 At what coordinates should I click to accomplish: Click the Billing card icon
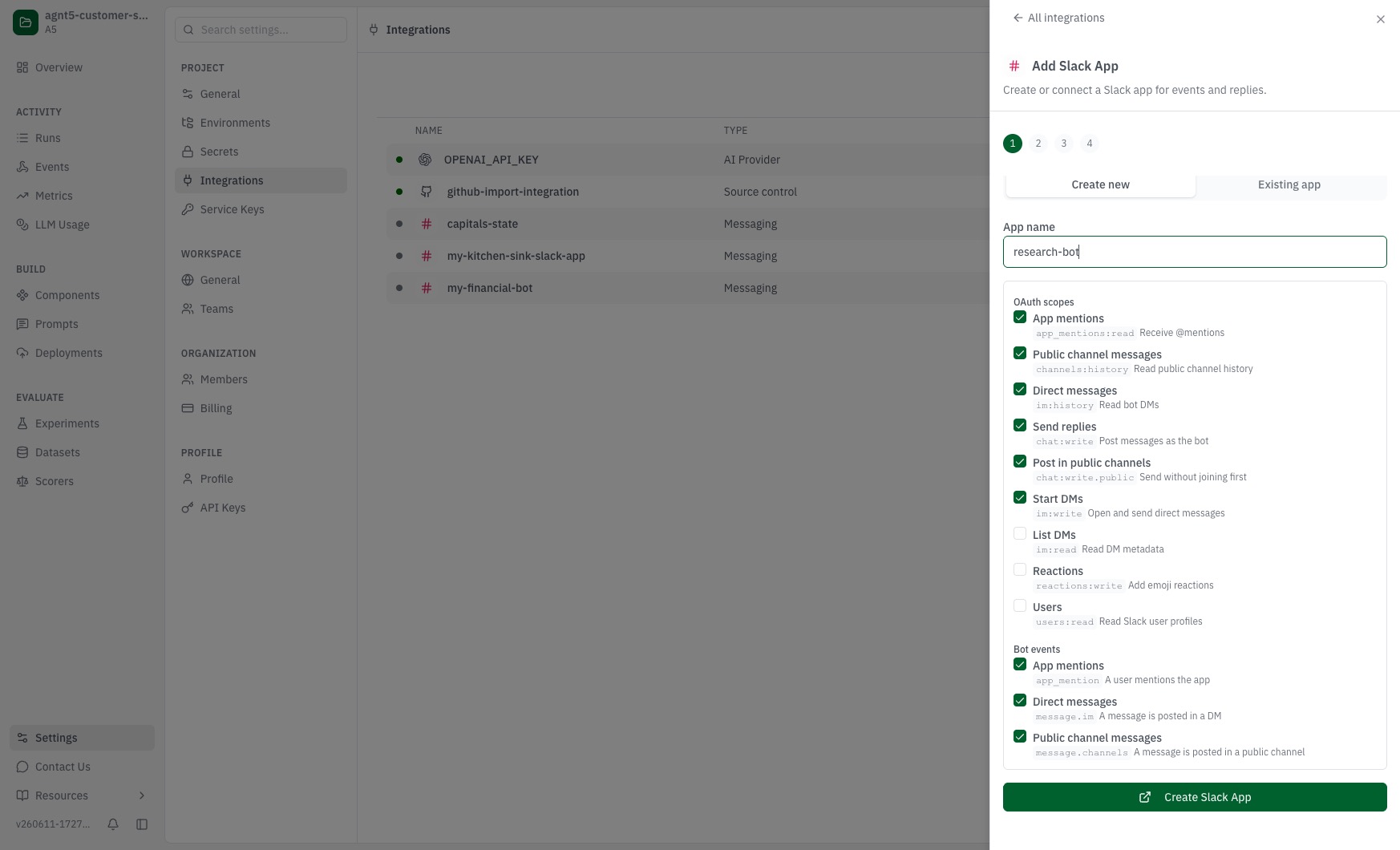[188, 408]
